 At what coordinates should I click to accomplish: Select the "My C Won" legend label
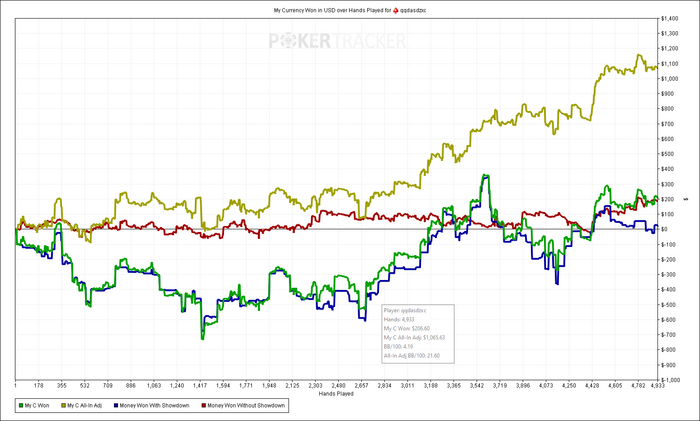[x=37, y=406]
